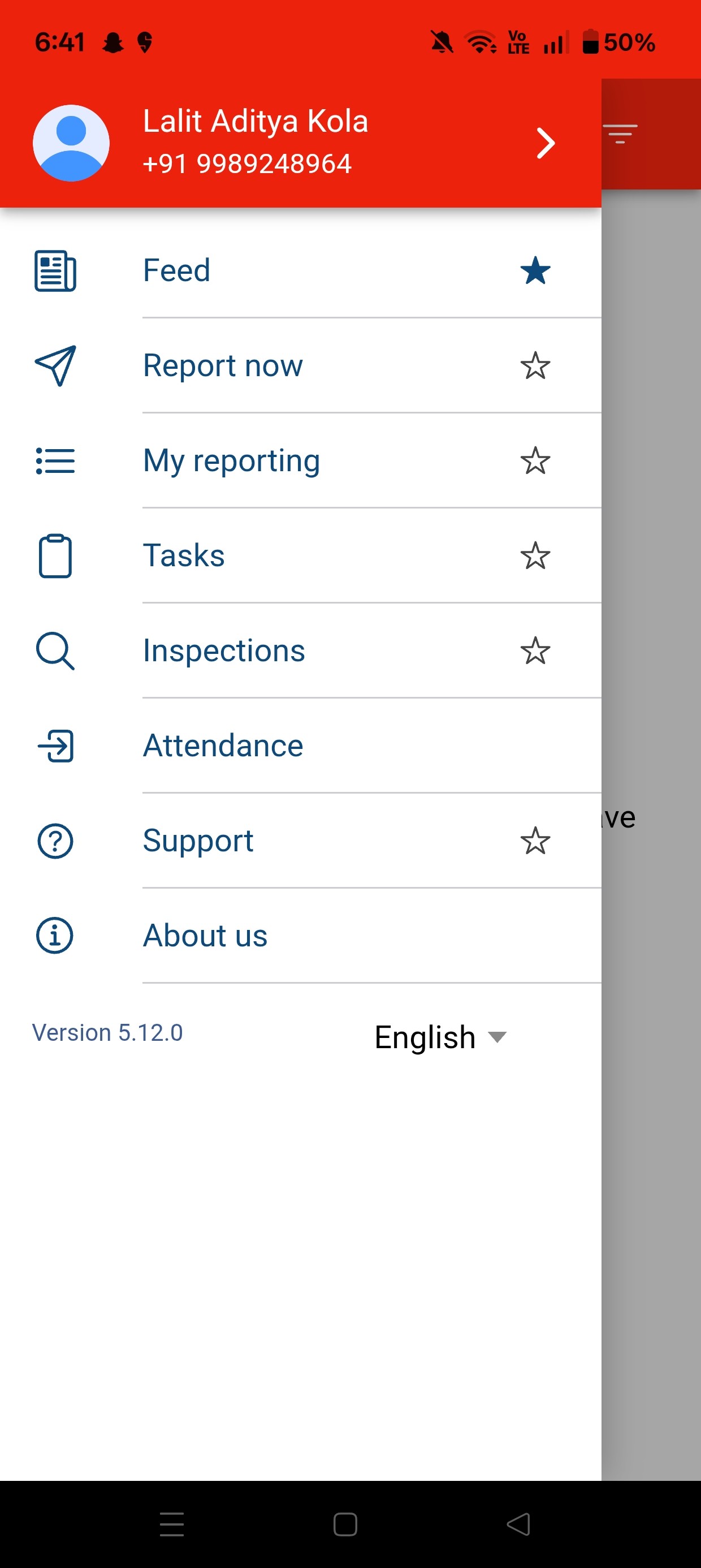Expand profile details with the chevron arrow
The height and width of the screenshot is (1568, 701).
(x=545, y=144)
